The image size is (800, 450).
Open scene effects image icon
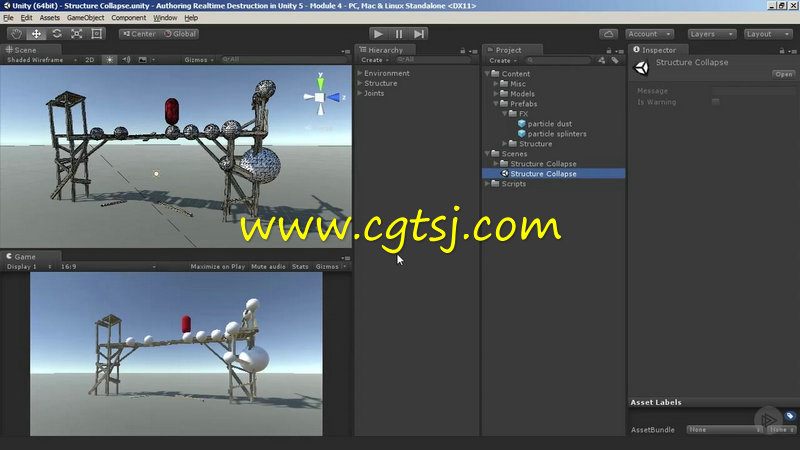[x=143, y=60]
